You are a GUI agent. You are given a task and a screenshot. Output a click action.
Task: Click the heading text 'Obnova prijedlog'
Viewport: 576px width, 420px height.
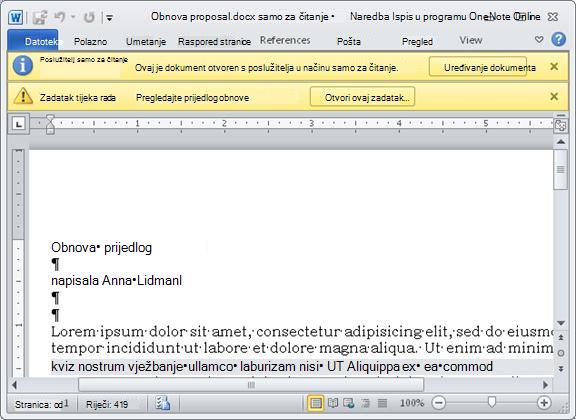101,248
